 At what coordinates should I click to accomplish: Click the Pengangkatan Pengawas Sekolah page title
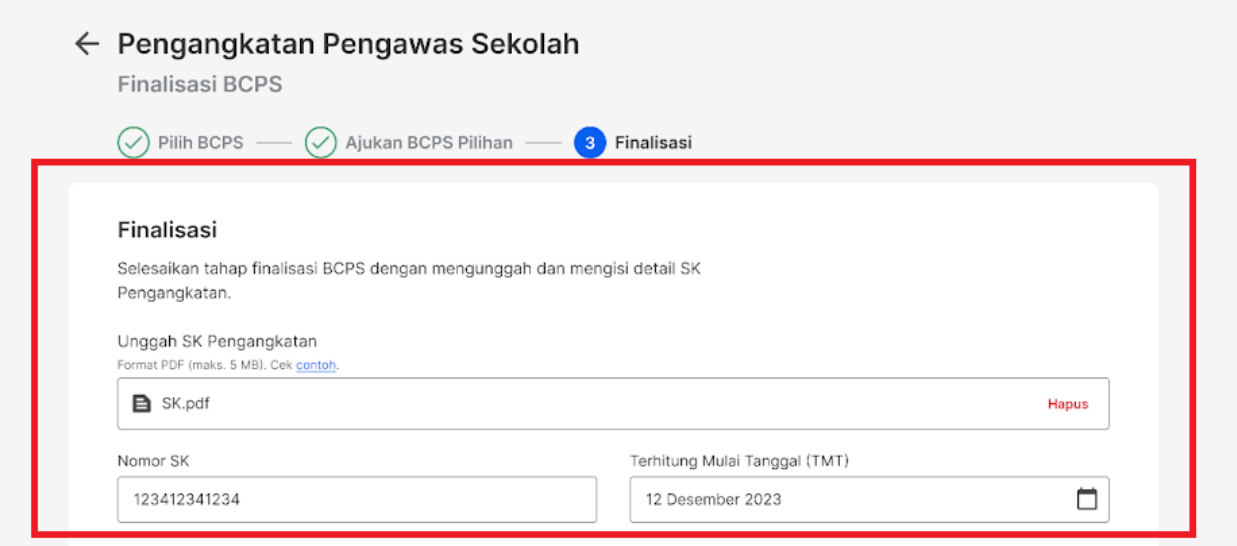click(348, 44)
